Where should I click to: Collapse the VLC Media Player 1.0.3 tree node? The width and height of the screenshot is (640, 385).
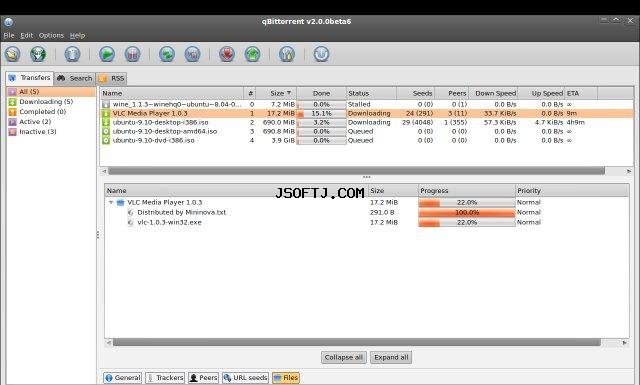pos(111,203)
